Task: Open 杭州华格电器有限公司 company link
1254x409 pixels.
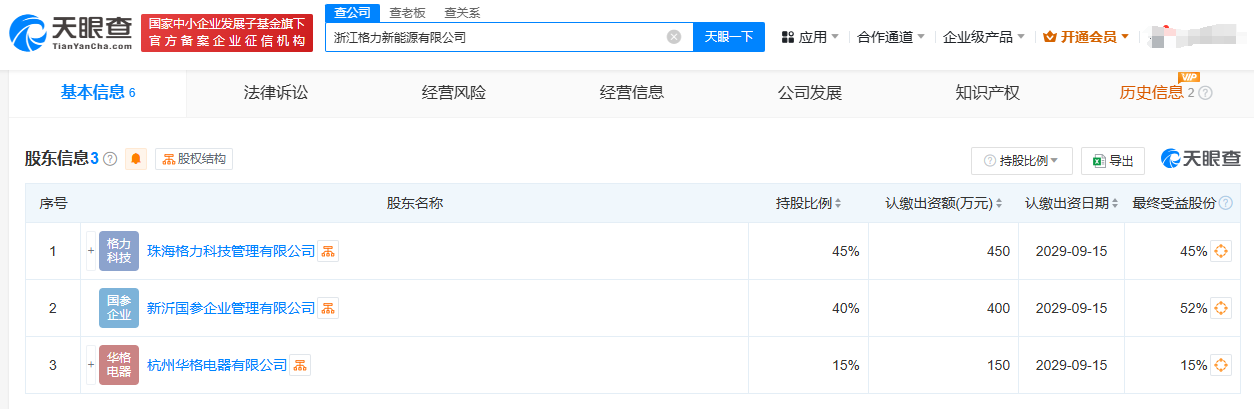Action: pos(217,365)
